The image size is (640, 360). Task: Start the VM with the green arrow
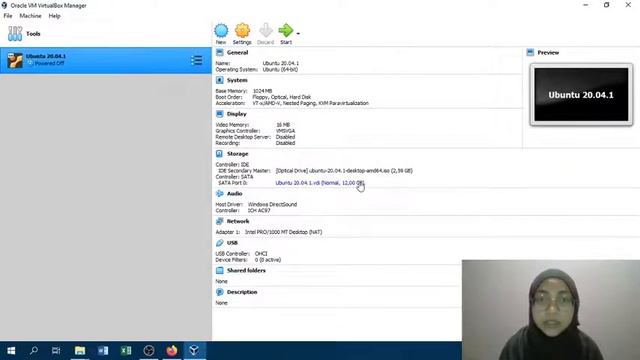pos(286,30)
